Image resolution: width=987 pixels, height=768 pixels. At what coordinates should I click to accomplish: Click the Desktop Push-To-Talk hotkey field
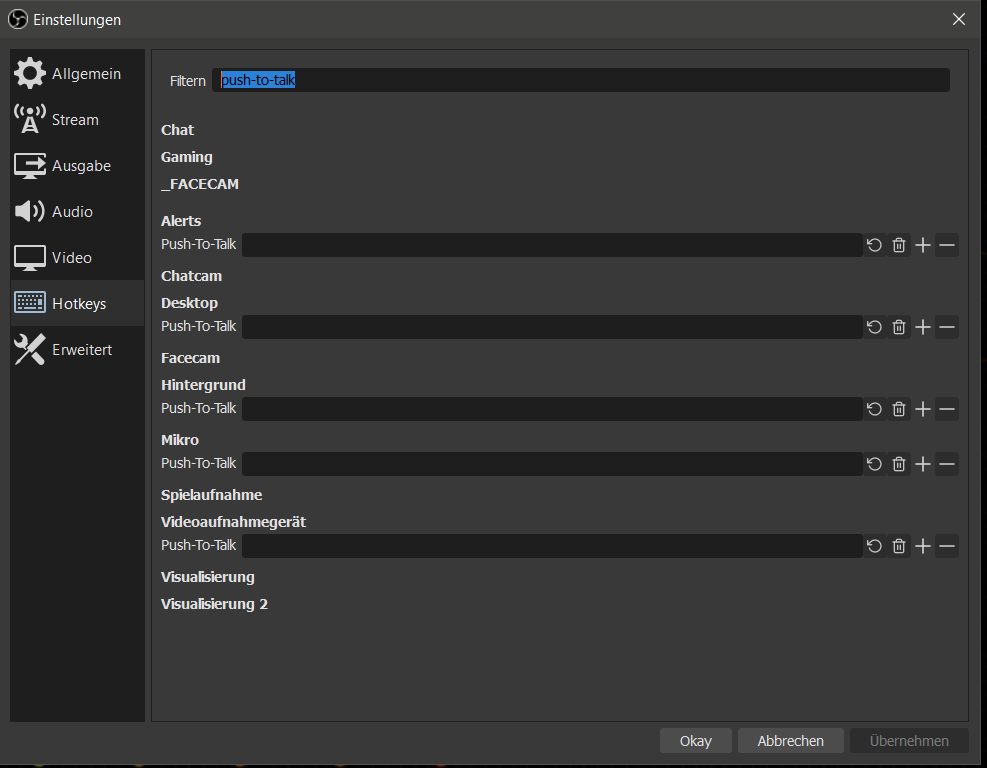552,327
